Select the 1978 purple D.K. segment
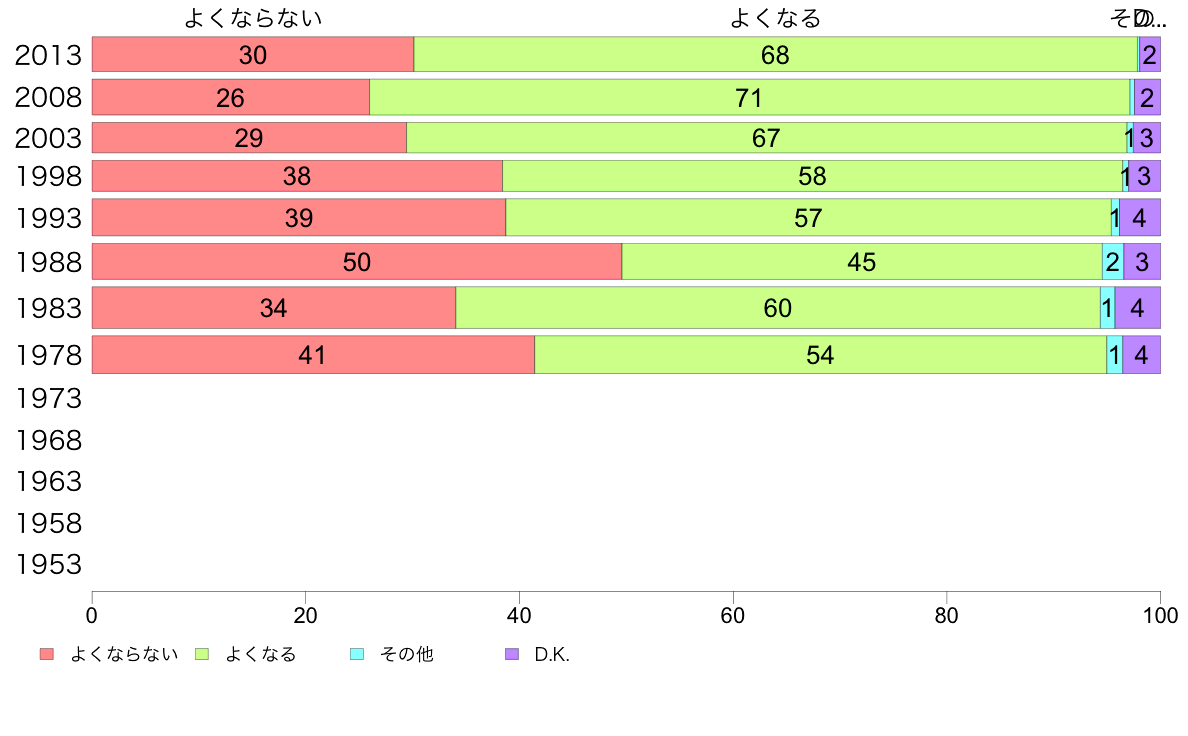Screen dimensions: 1188x736 [x=1141, y=355]
